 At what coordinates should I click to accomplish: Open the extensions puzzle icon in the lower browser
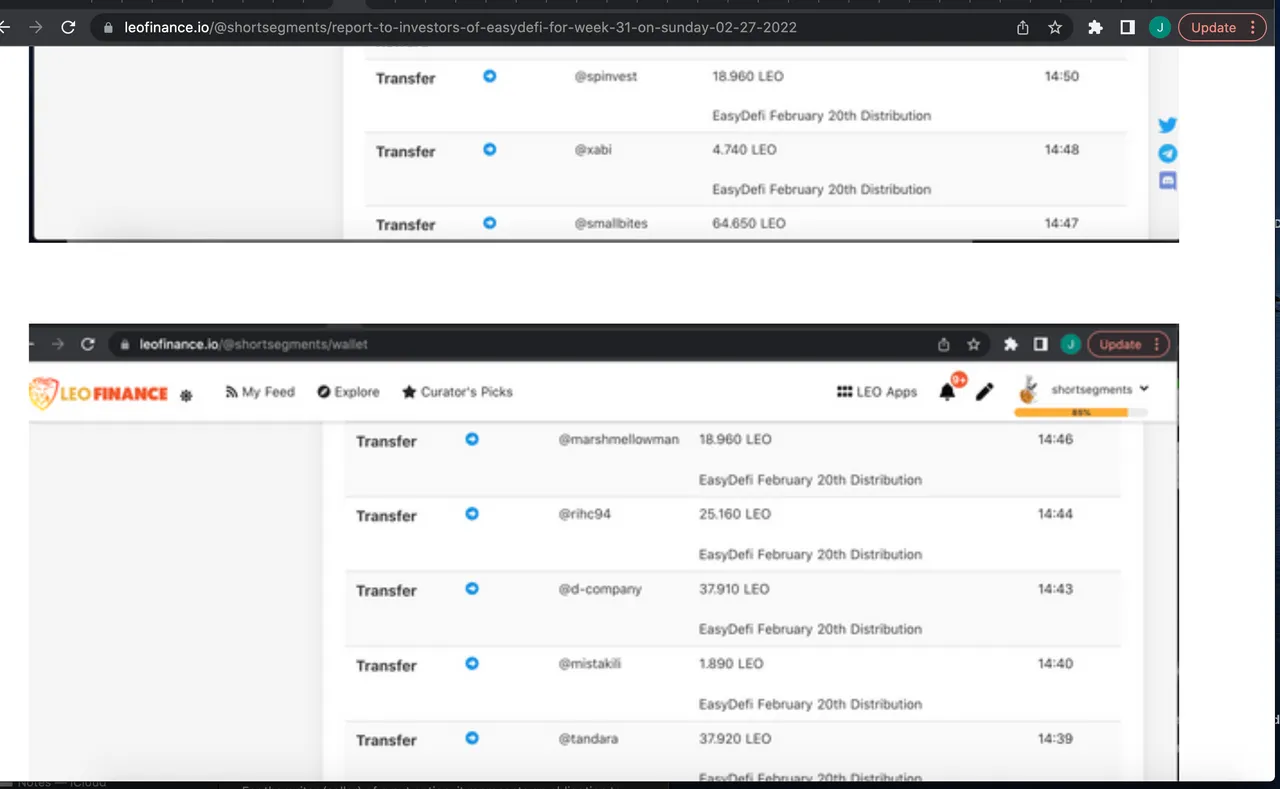point(1011,344)
